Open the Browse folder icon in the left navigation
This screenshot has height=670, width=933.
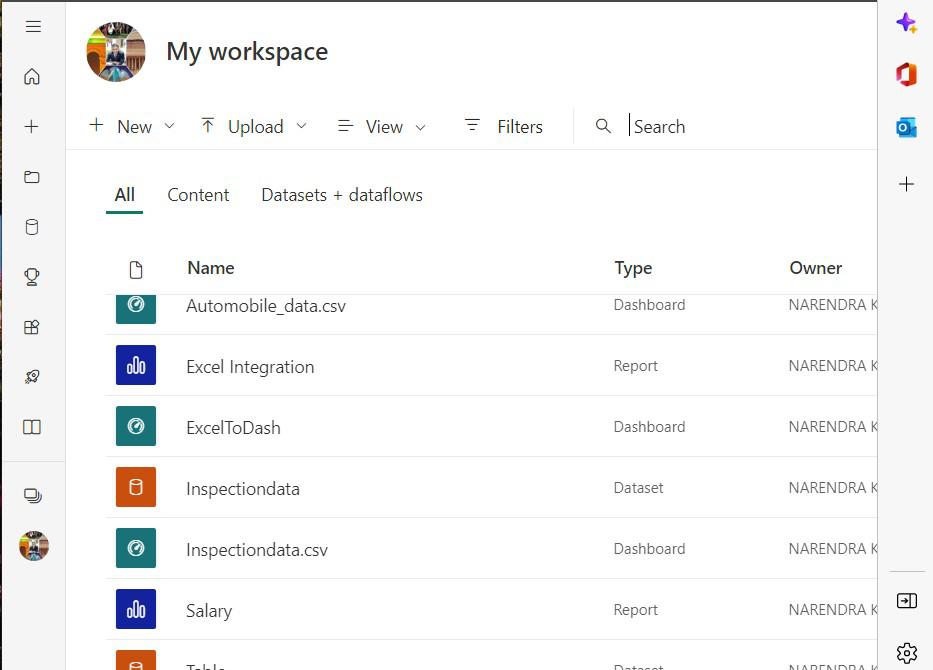click(x=32, y=177)
